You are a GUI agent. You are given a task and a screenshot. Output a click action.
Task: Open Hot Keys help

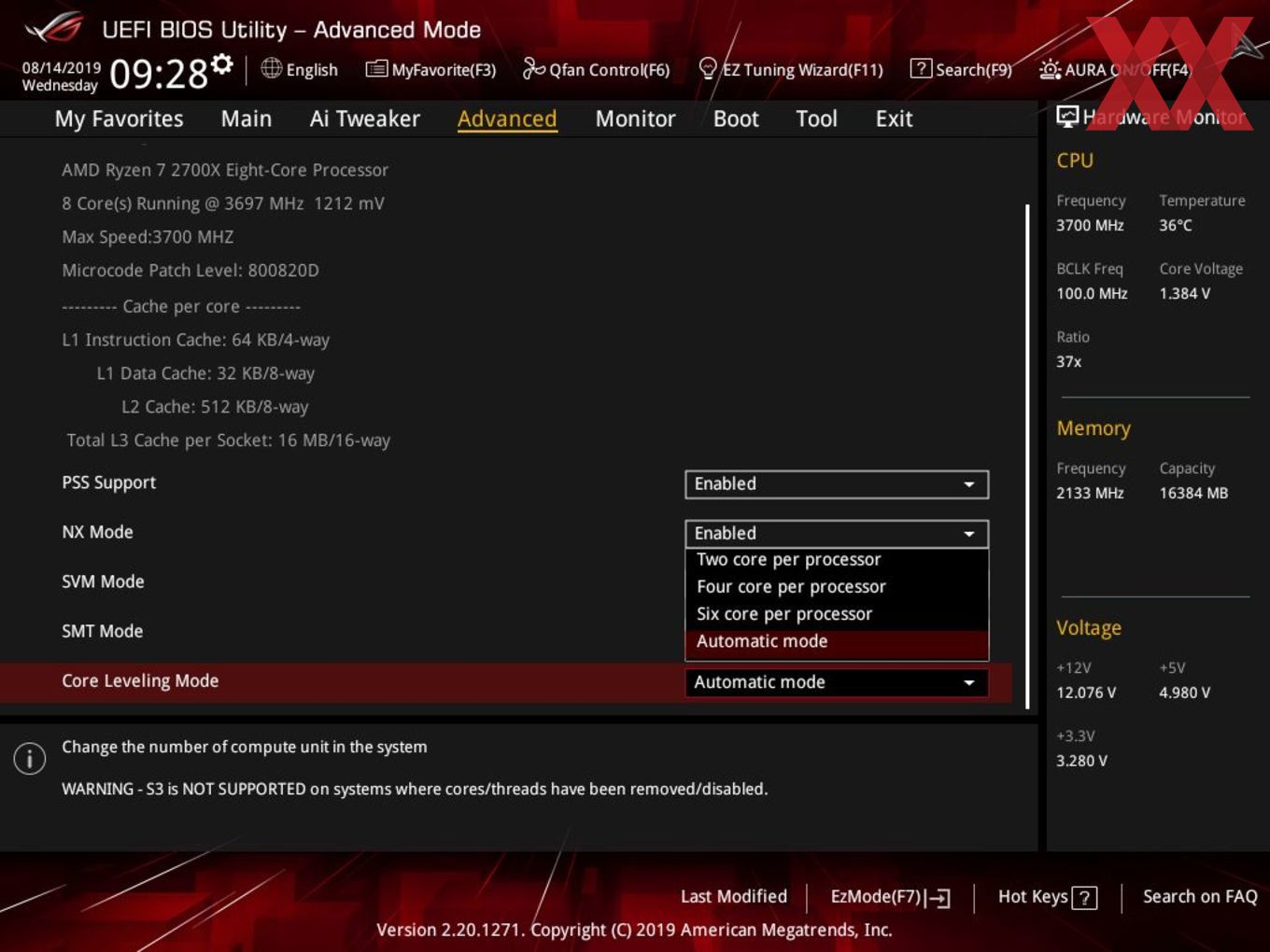pos(1047,897)
